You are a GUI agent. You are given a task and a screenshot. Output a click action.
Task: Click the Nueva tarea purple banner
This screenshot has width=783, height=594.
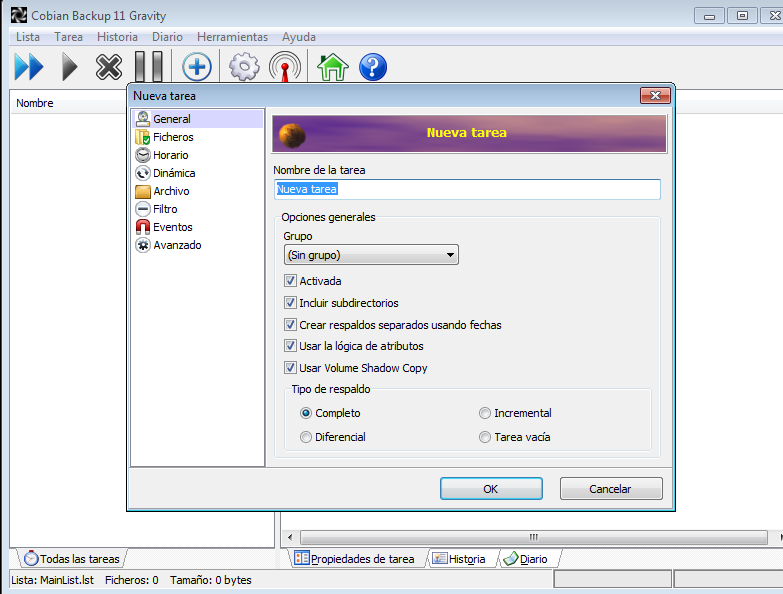coord(469,133)
